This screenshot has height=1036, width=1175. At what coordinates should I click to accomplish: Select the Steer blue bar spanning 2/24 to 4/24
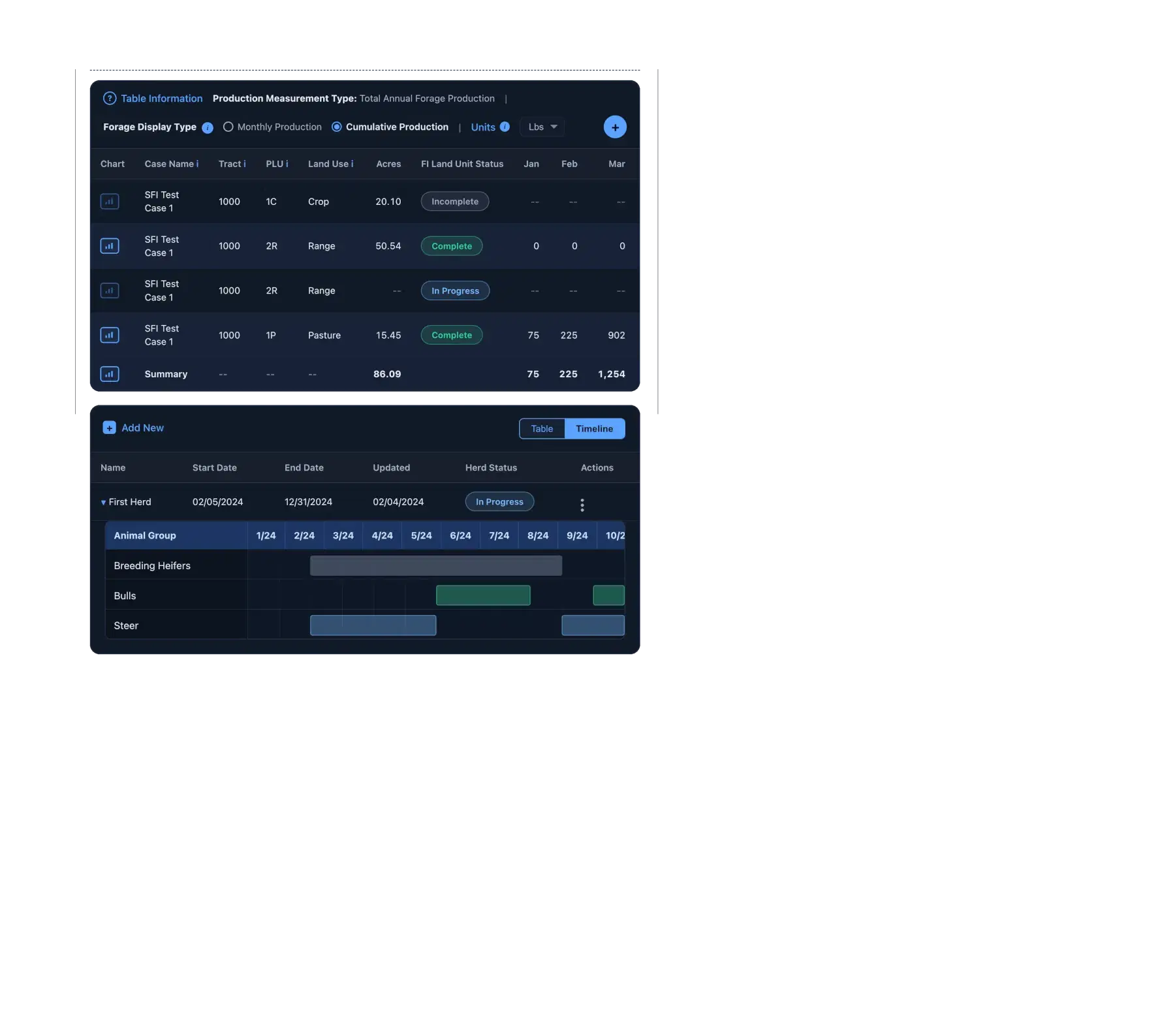[x=373, y=625]
